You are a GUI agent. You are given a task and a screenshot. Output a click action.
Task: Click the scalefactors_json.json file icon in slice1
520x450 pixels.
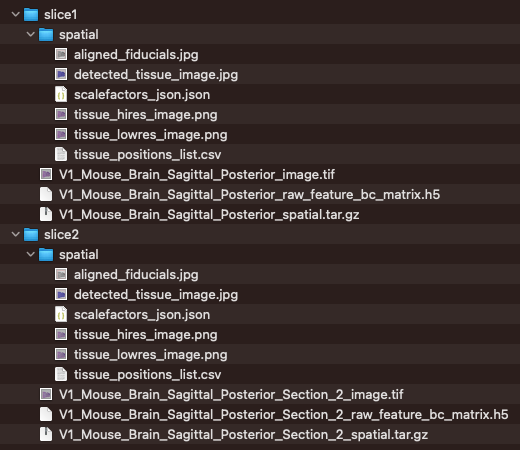click(x=61, y=94)
